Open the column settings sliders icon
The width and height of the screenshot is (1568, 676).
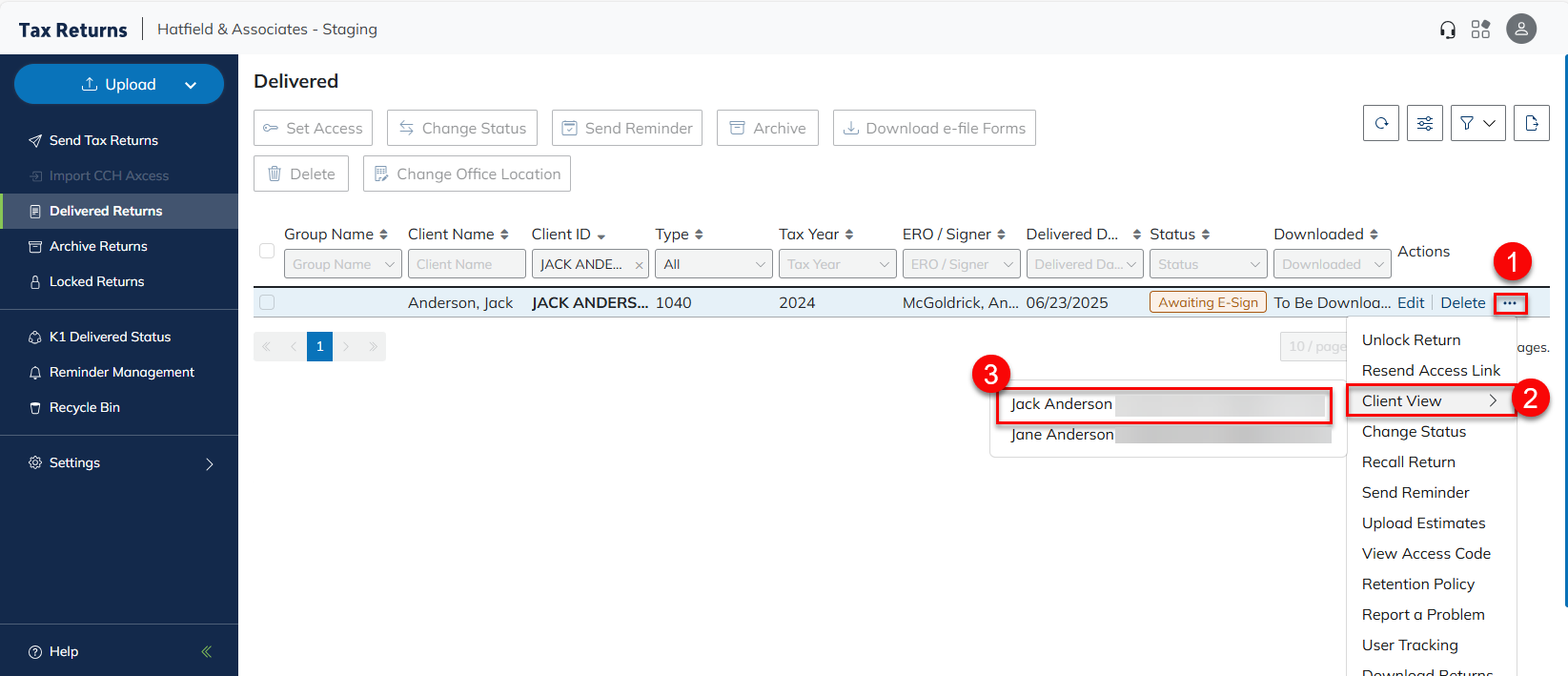pos(1424,123)
